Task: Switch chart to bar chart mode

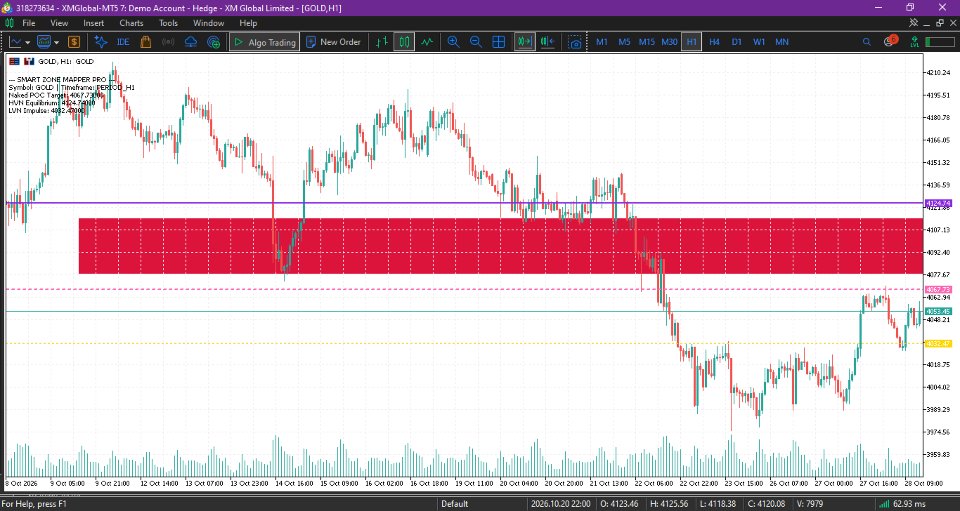Action: (382, 42)
